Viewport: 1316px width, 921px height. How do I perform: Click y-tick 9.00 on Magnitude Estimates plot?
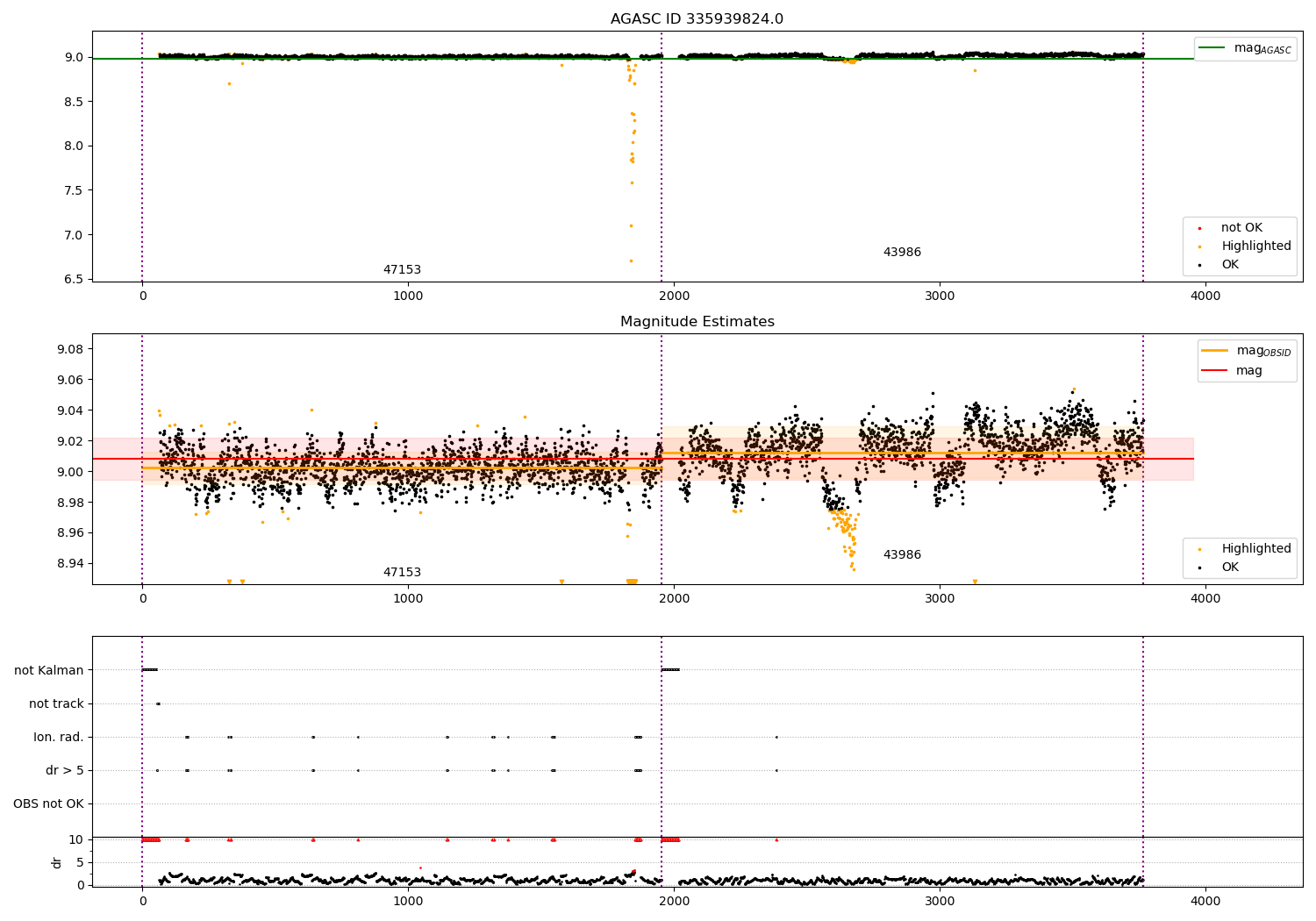[70, 472]
